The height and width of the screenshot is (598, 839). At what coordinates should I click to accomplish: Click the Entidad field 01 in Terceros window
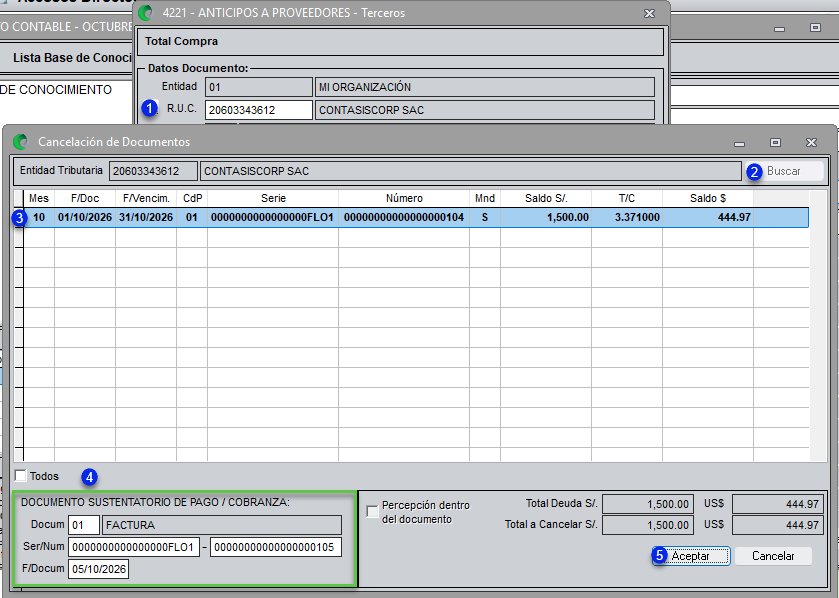point(258,87)
